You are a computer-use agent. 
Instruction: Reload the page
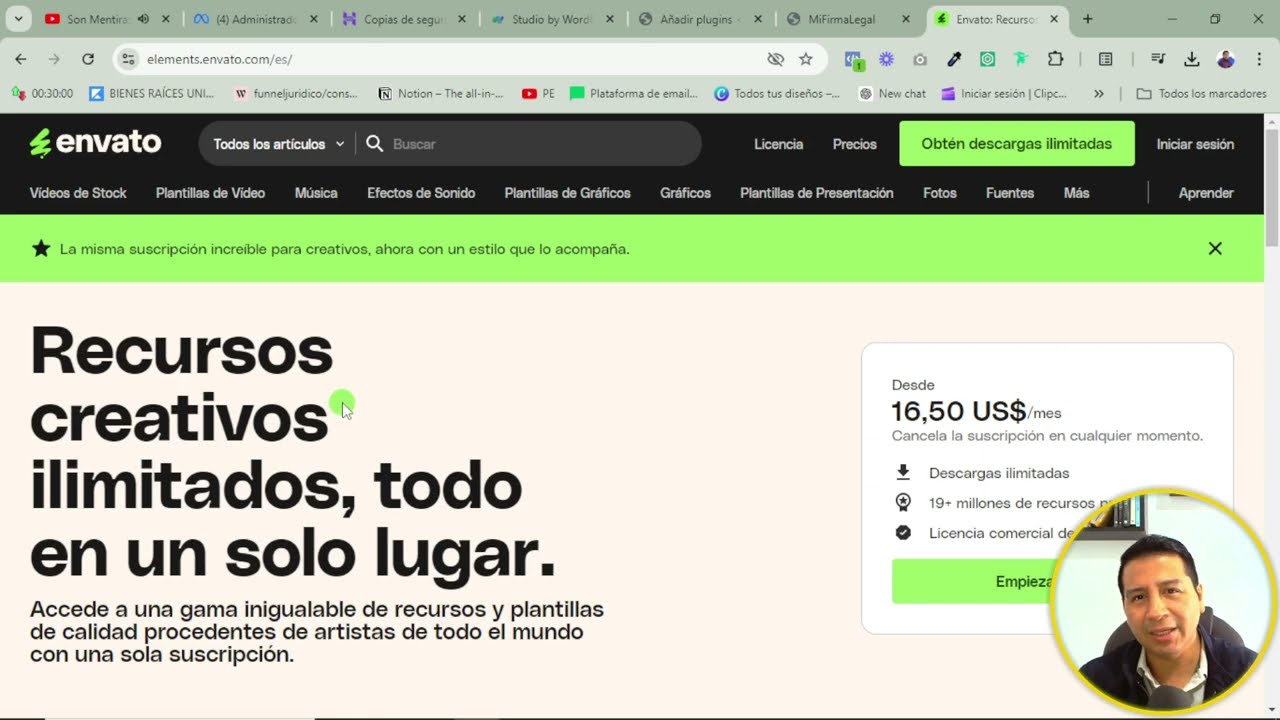point(88,59)
